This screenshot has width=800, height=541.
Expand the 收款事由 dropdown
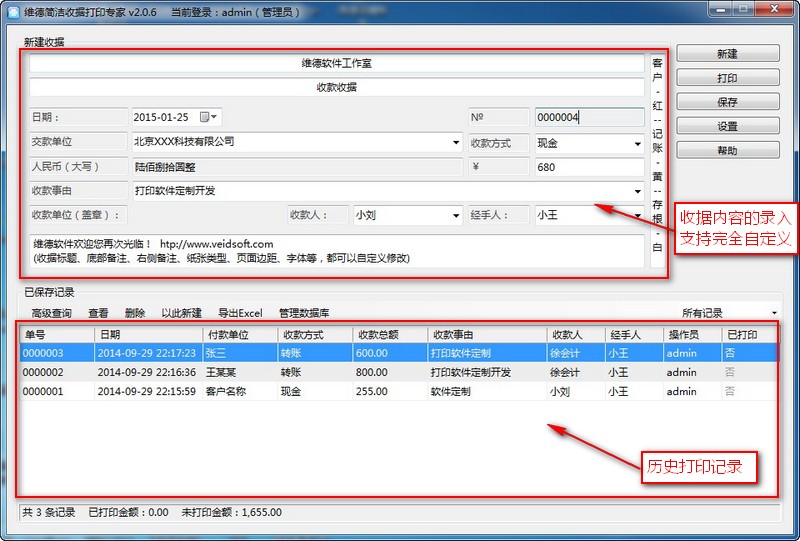(637, 191)
